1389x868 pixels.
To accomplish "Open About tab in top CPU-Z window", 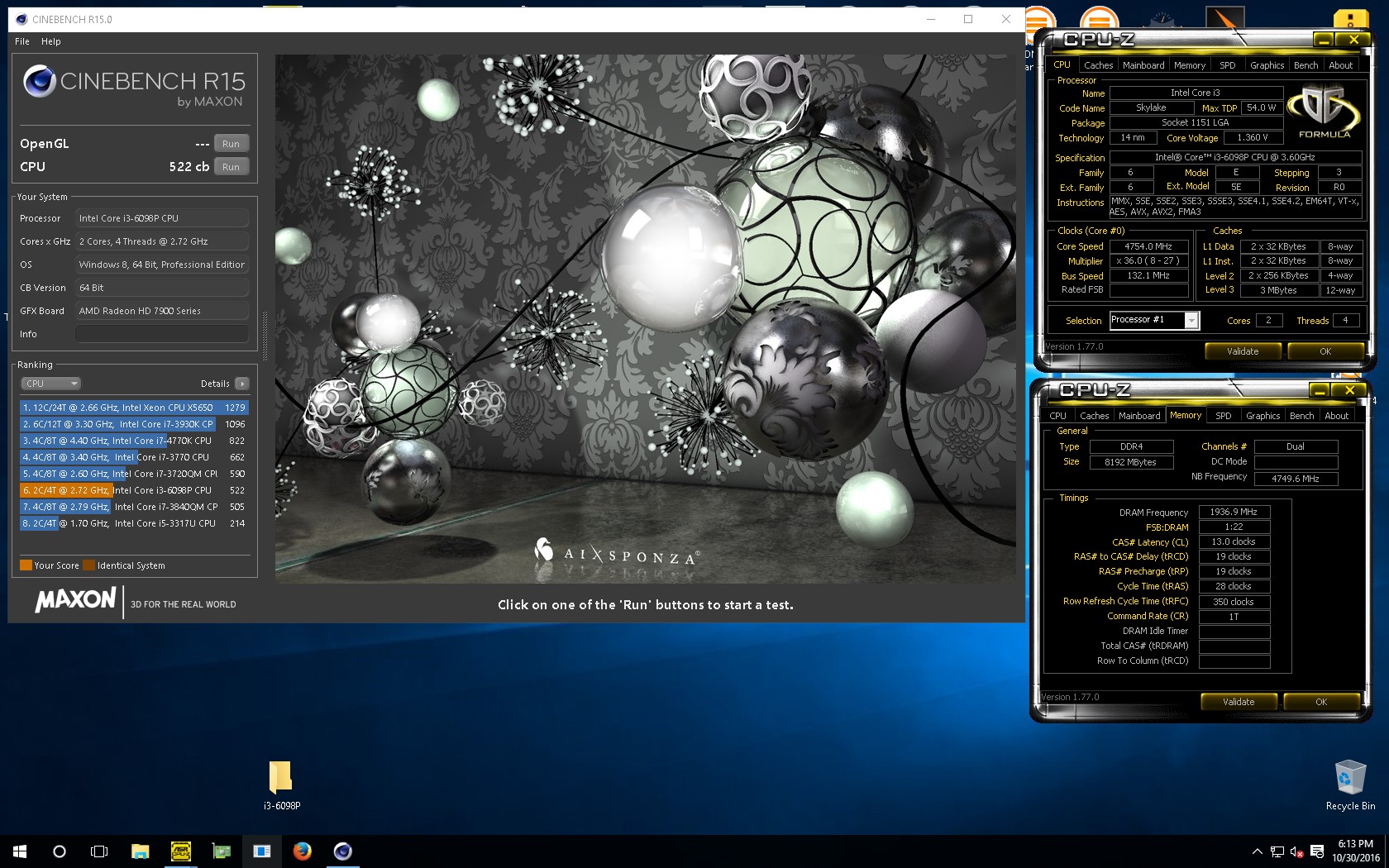I will [x=1340, y=65].
